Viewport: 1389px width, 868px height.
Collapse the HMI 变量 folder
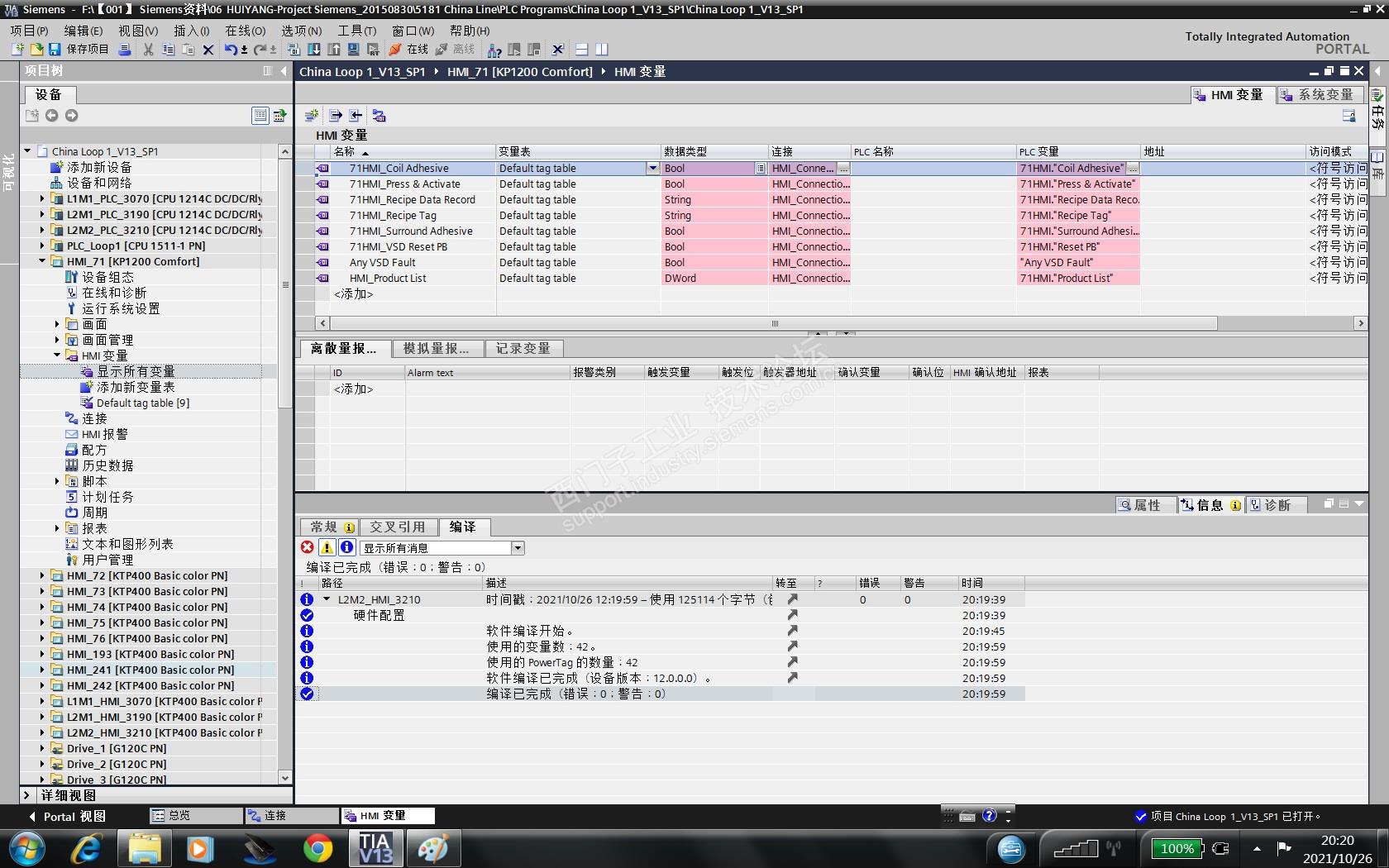tap(57, 355)
